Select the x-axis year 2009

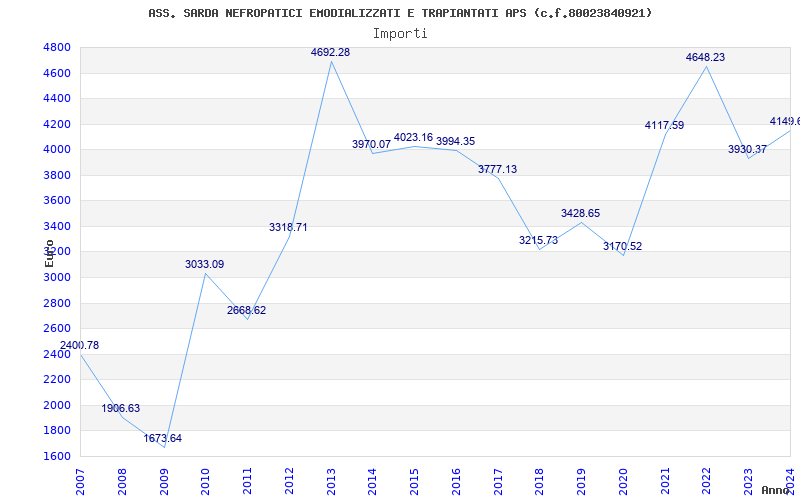(164, 482)
